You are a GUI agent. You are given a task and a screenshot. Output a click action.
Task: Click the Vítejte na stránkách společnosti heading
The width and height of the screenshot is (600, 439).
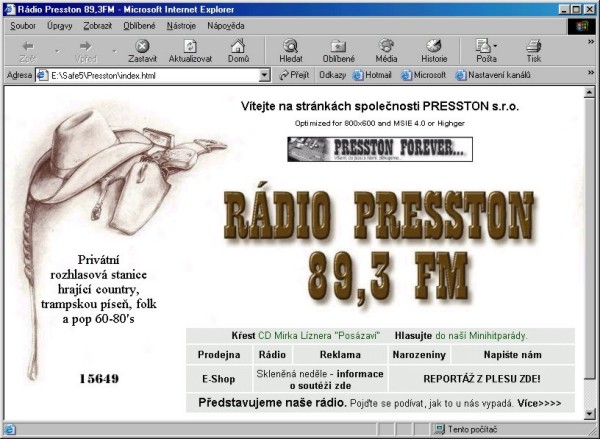(x=380, y=106)
